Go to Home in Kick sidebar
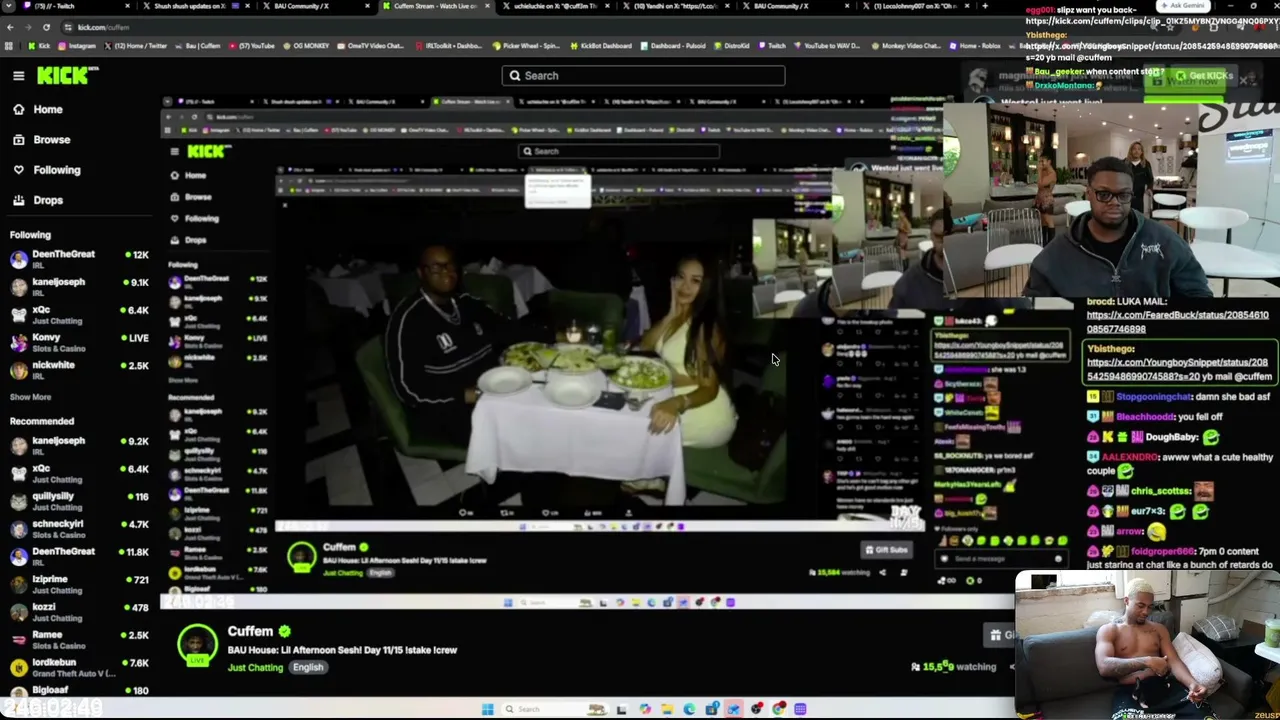Screen dimensions: 1280x720 [38, 110]
